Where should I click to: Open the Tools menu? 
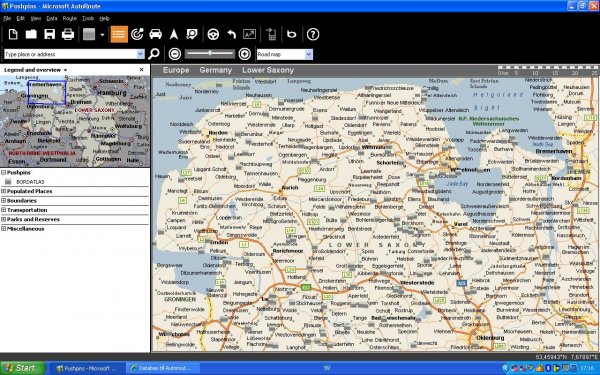tap(88, 18)
